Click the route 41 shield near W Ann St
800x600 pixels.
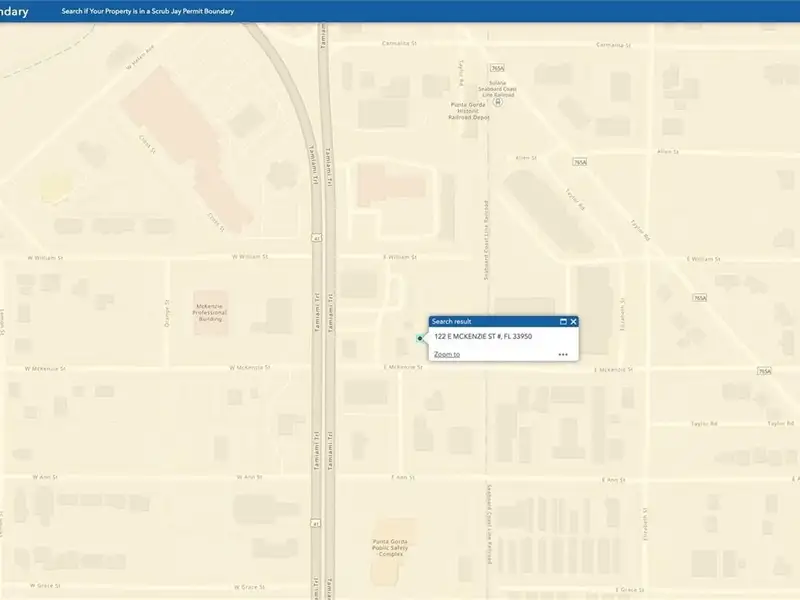(316, 522)
